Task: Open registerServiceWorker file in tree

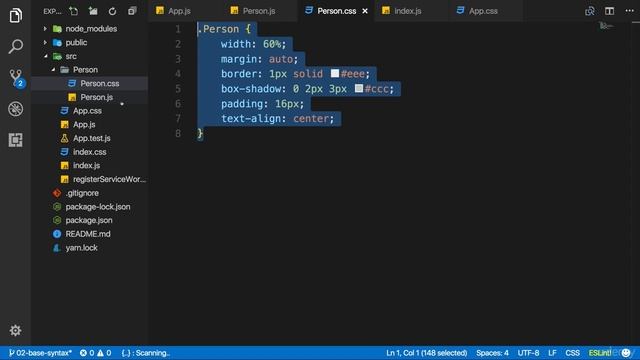Action: (90, 179)
